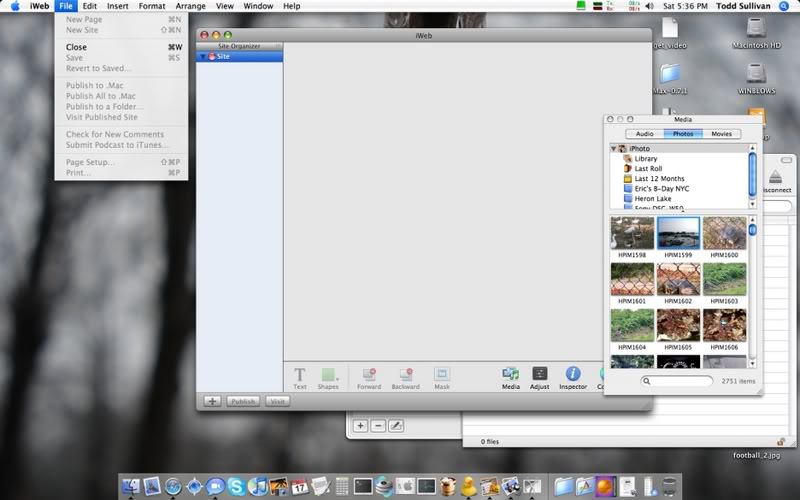Click the Publish button at iWeb bottom
This screenshot has height=500, width=800.
243,402
